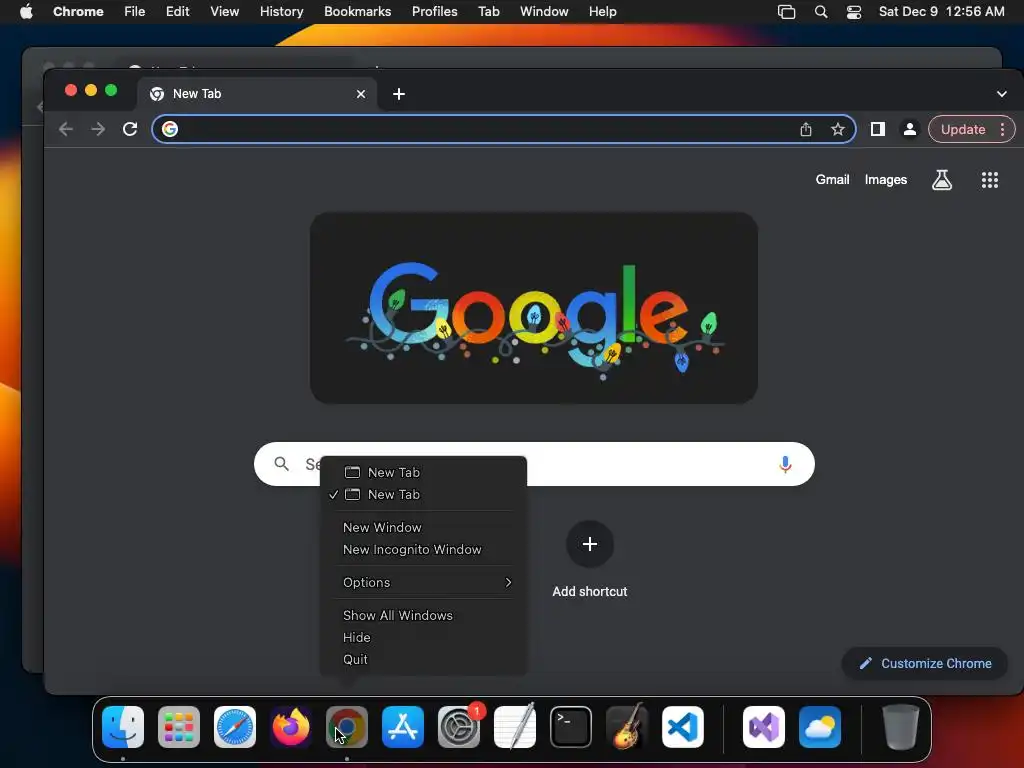Viewport: 1024px width, 768px height.
Task: Open the Help menu
Action: click(x=602, y=12)
